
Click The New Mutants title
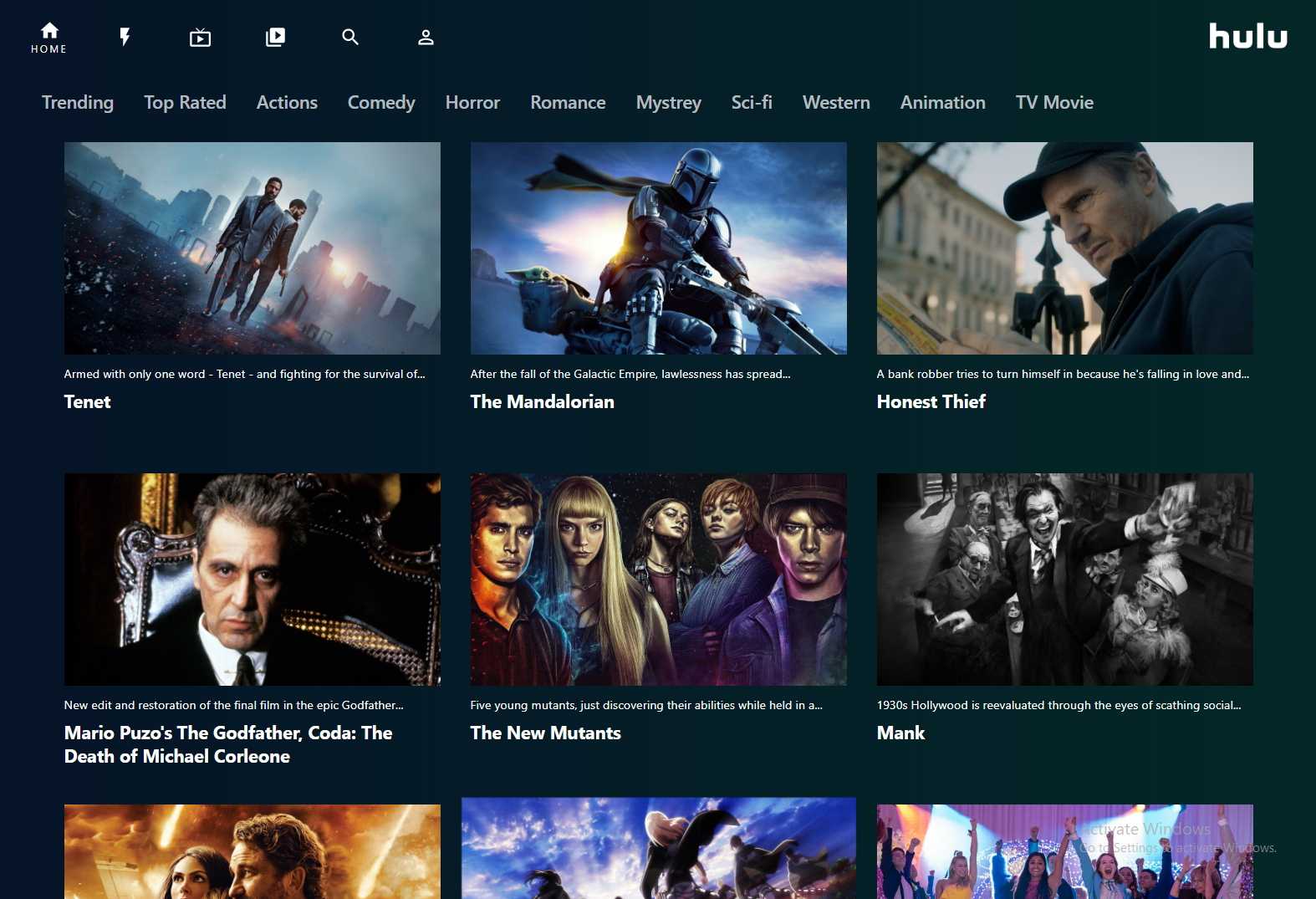(546, 733)
